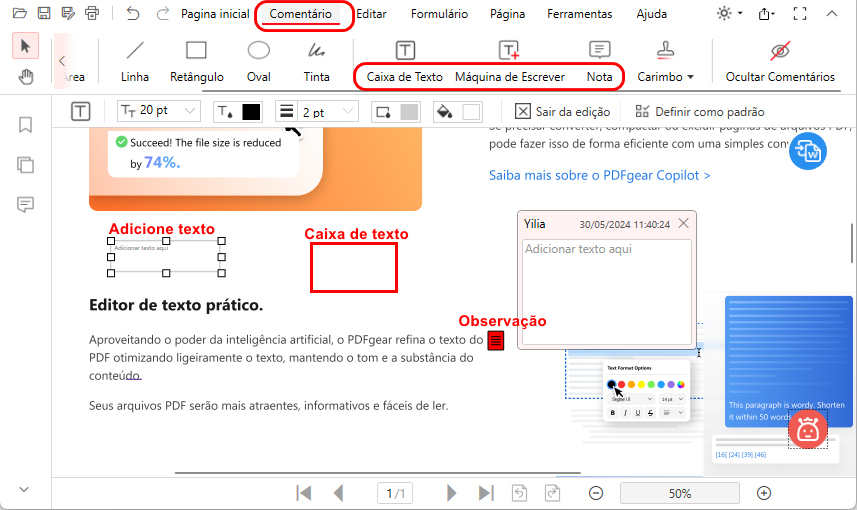Click the Print icon
The image size is (857, 510).
point(92,13)
